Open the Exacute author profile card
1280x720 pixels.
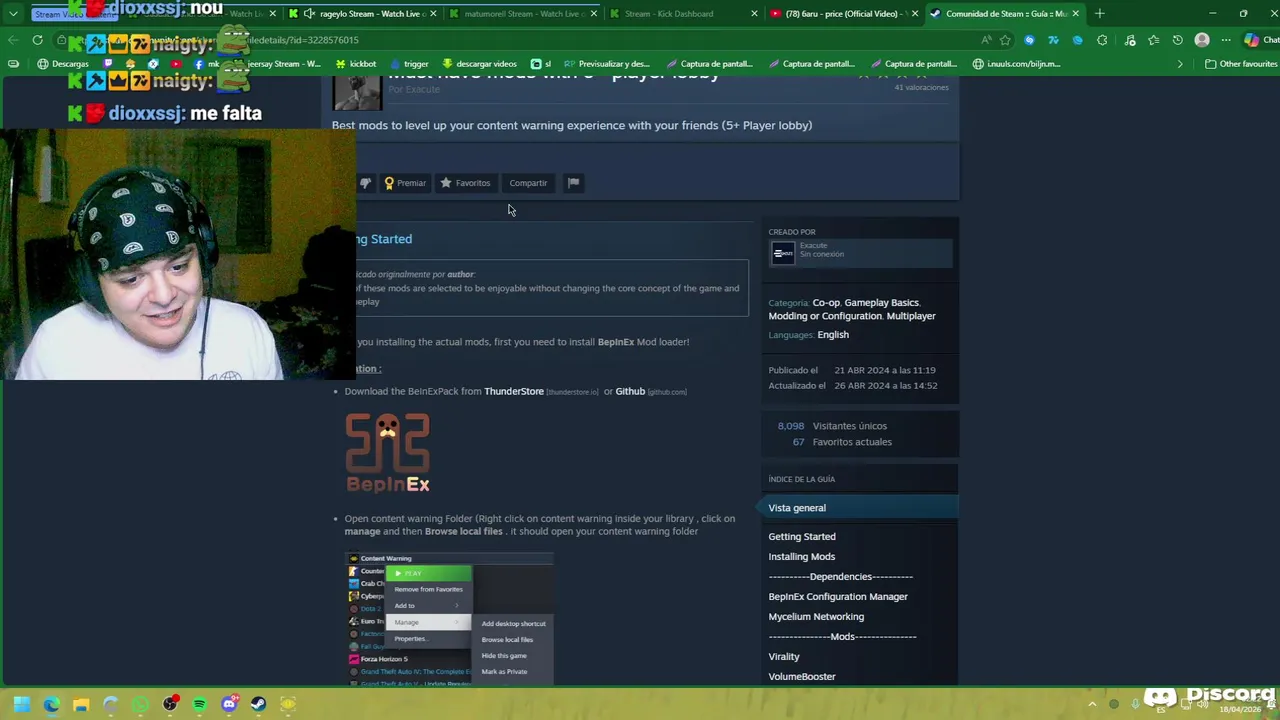[860, 253]
